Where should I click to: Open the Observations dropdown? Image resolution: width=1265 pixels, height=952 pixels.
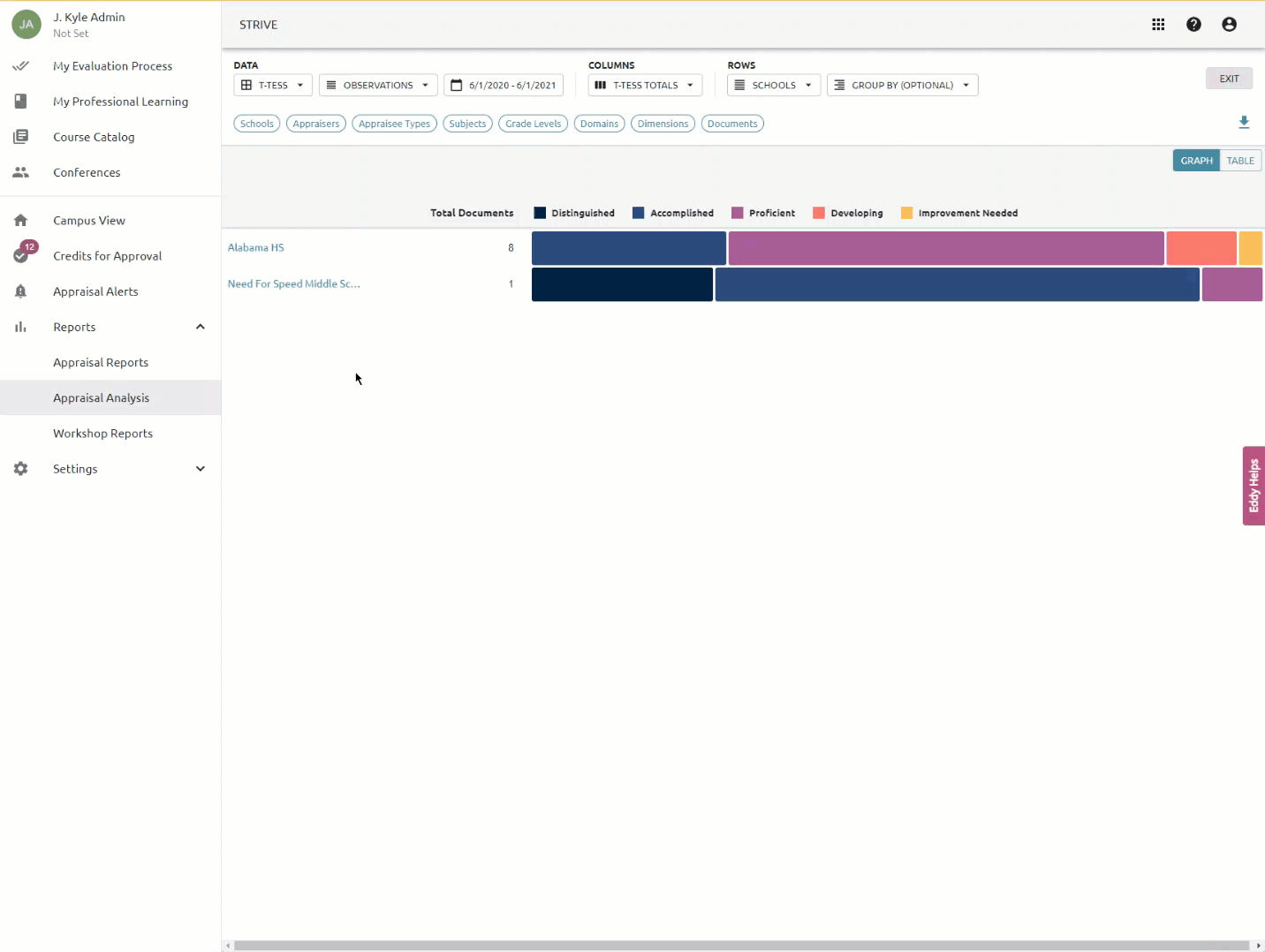tap(378, 86)
